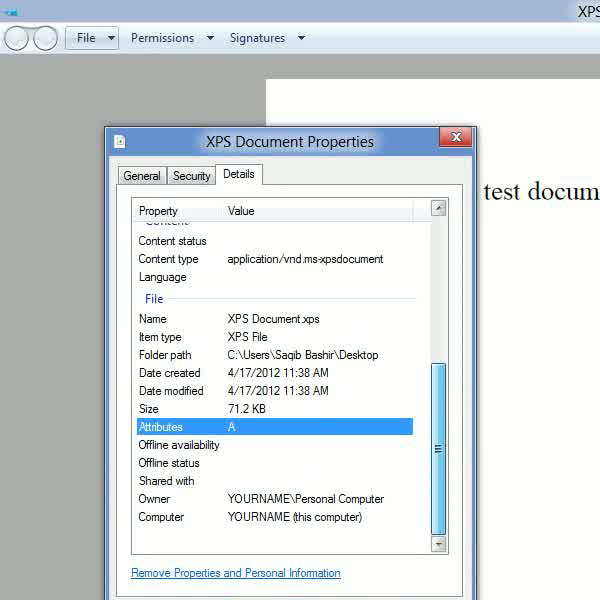Select the Name property row
Viewport: 600px width, 600px height.
tap(275, 319)
